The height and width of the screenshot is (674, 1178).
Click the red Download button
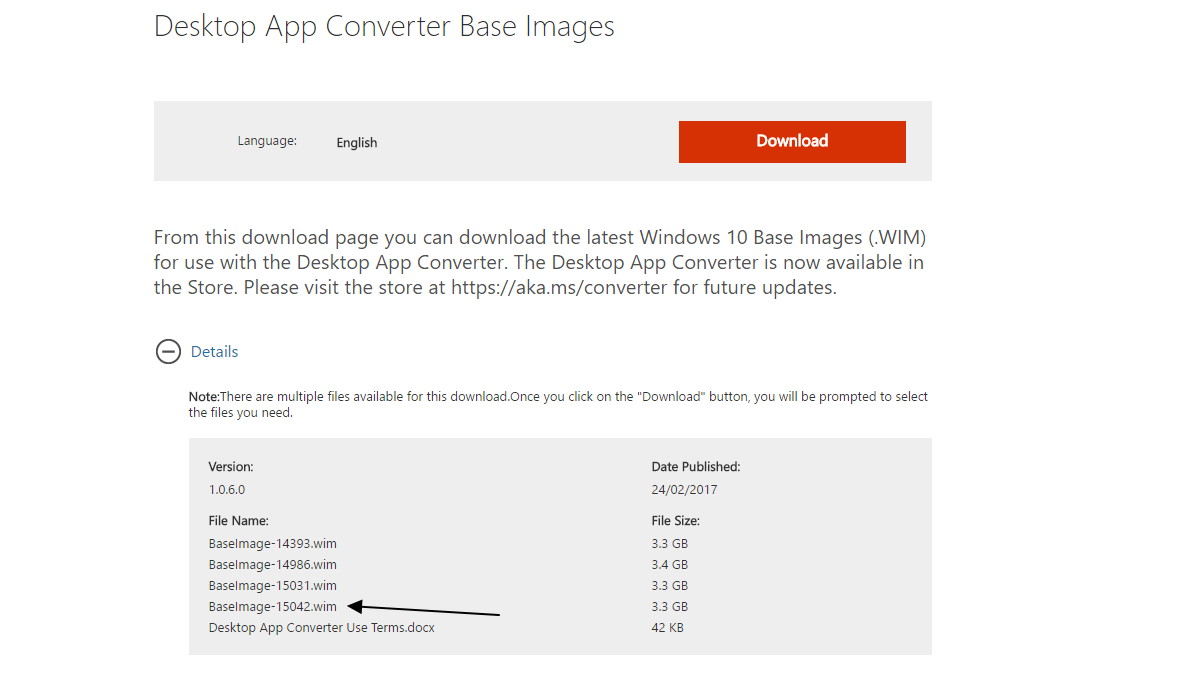[792, 141]
